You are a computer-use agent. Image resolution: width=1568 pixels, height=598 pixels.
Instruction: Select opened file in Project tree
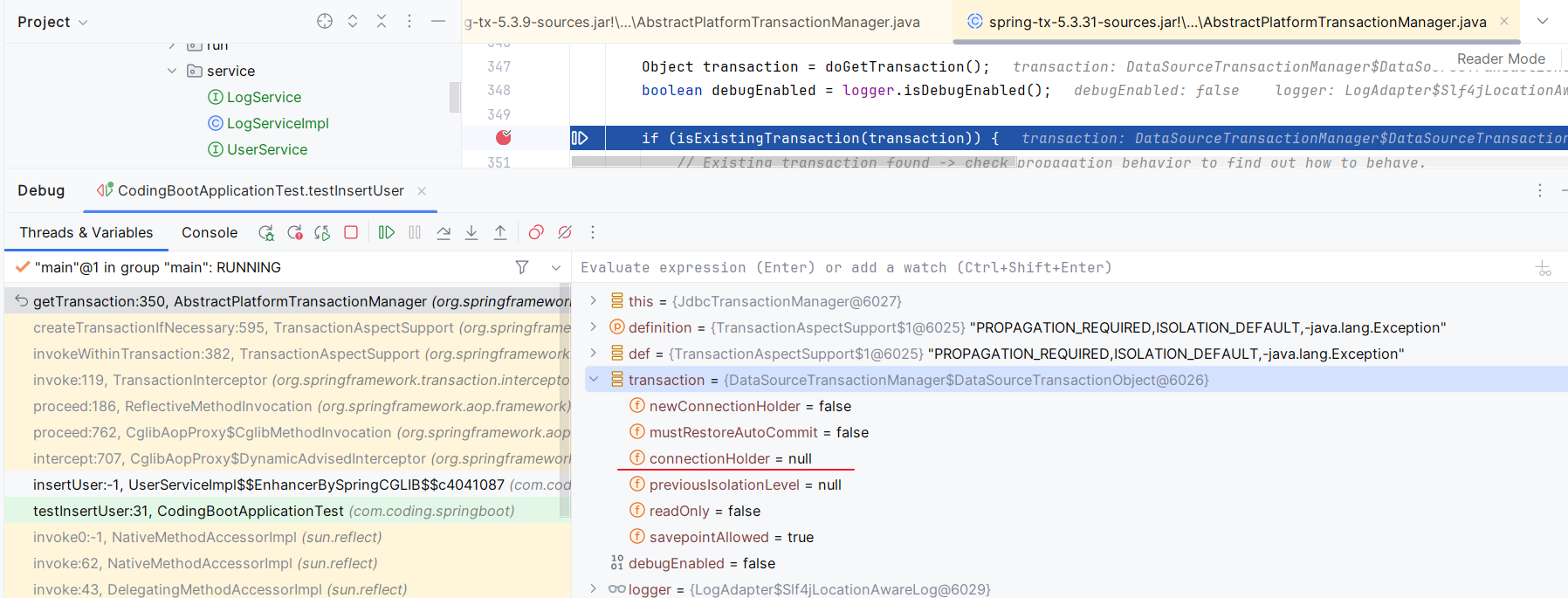[325, 21]
